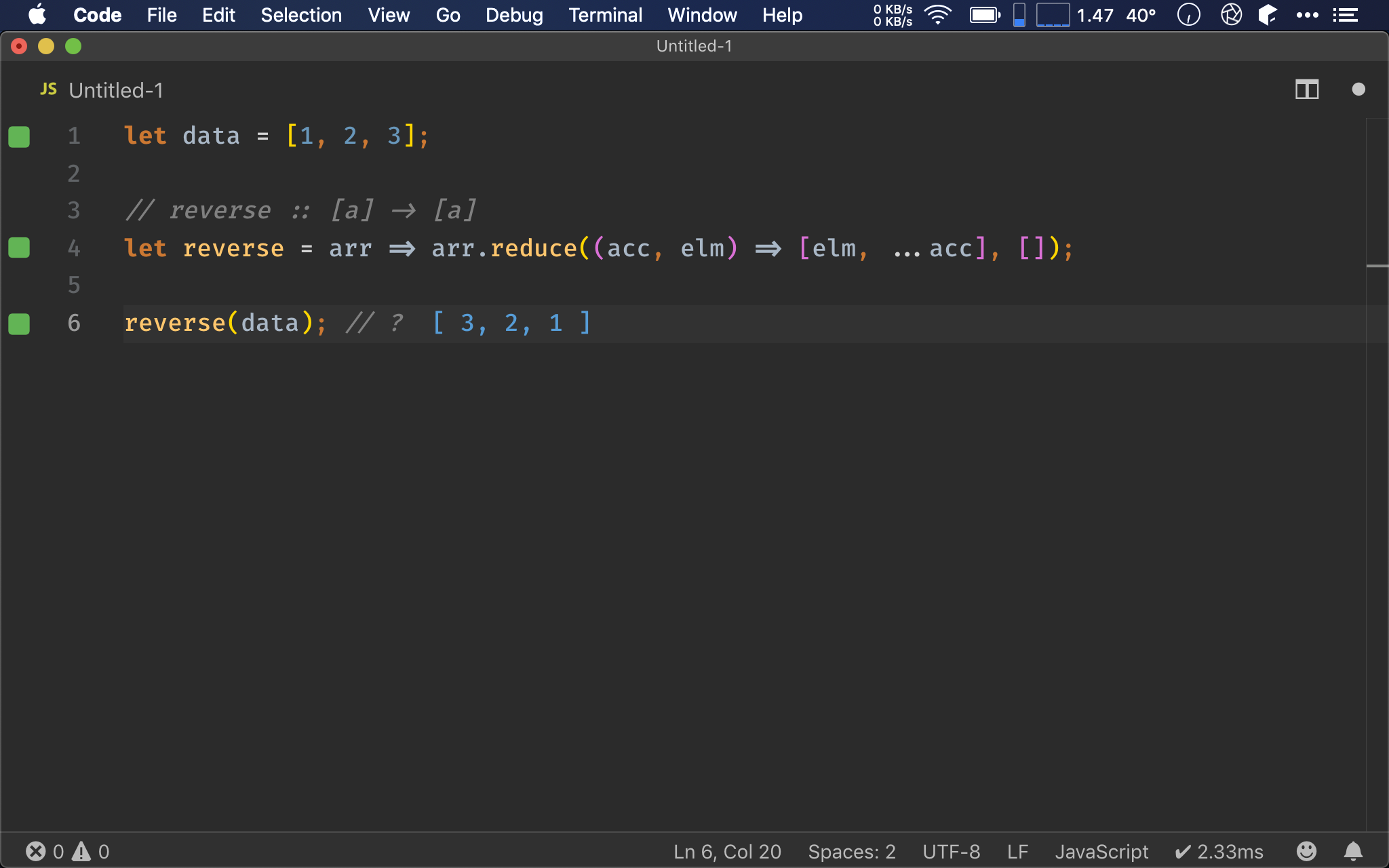Click the green coverage marker on line 4
This screenshot has width=1389, height=868.
click(19, 248)
